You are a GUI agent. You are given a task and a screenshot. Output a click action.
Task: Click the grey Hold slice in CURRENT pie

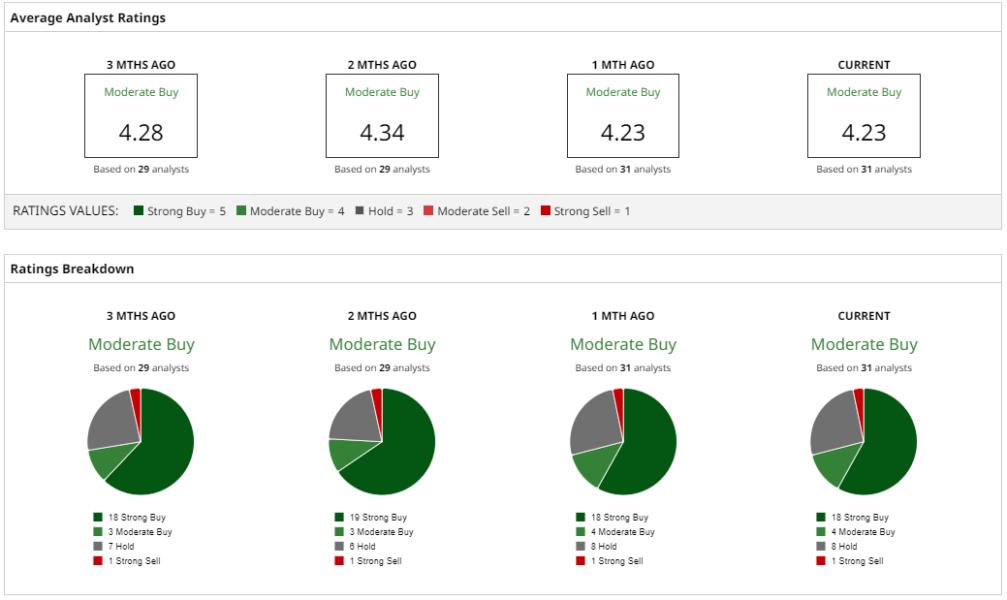point(836,422)
